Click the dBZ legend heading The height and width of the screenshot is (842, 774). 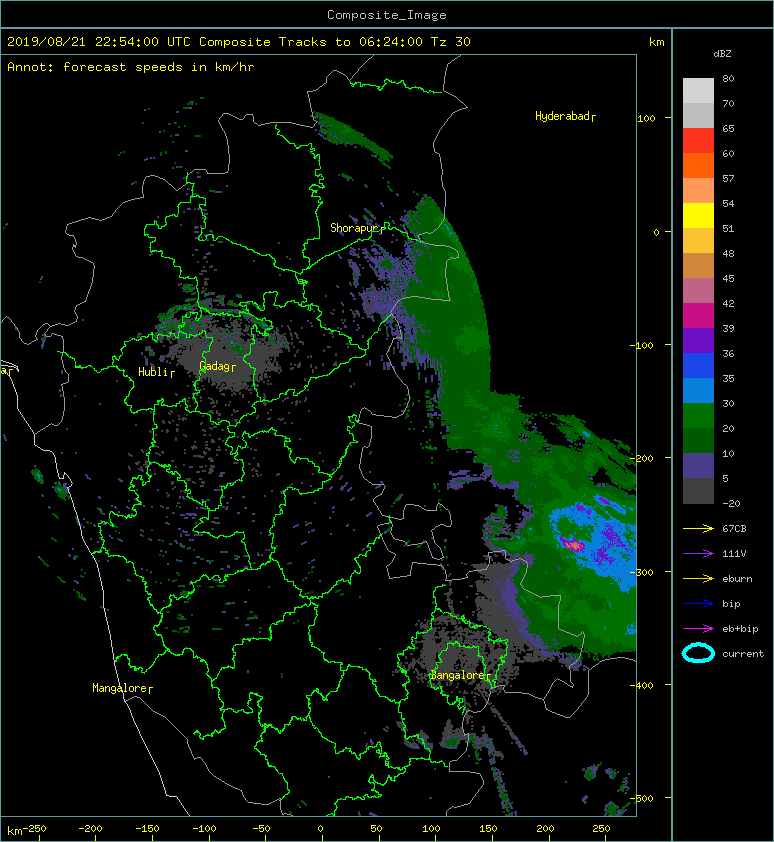(722, 54)
